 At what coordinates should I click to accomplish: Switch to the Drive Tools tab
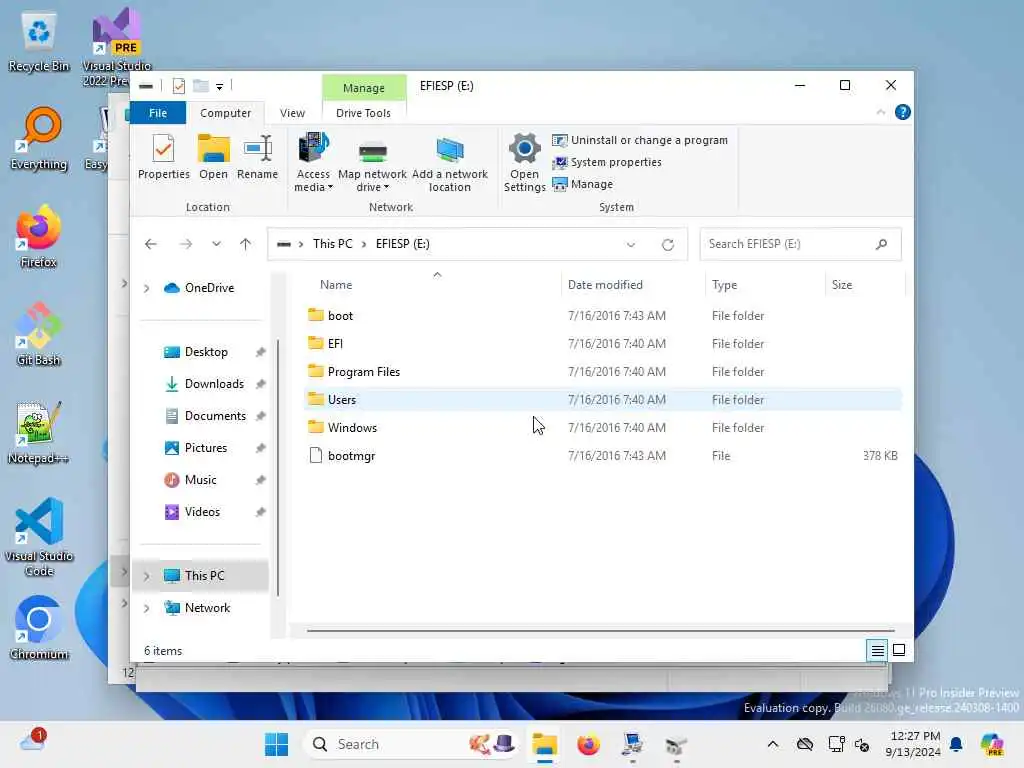363,113
